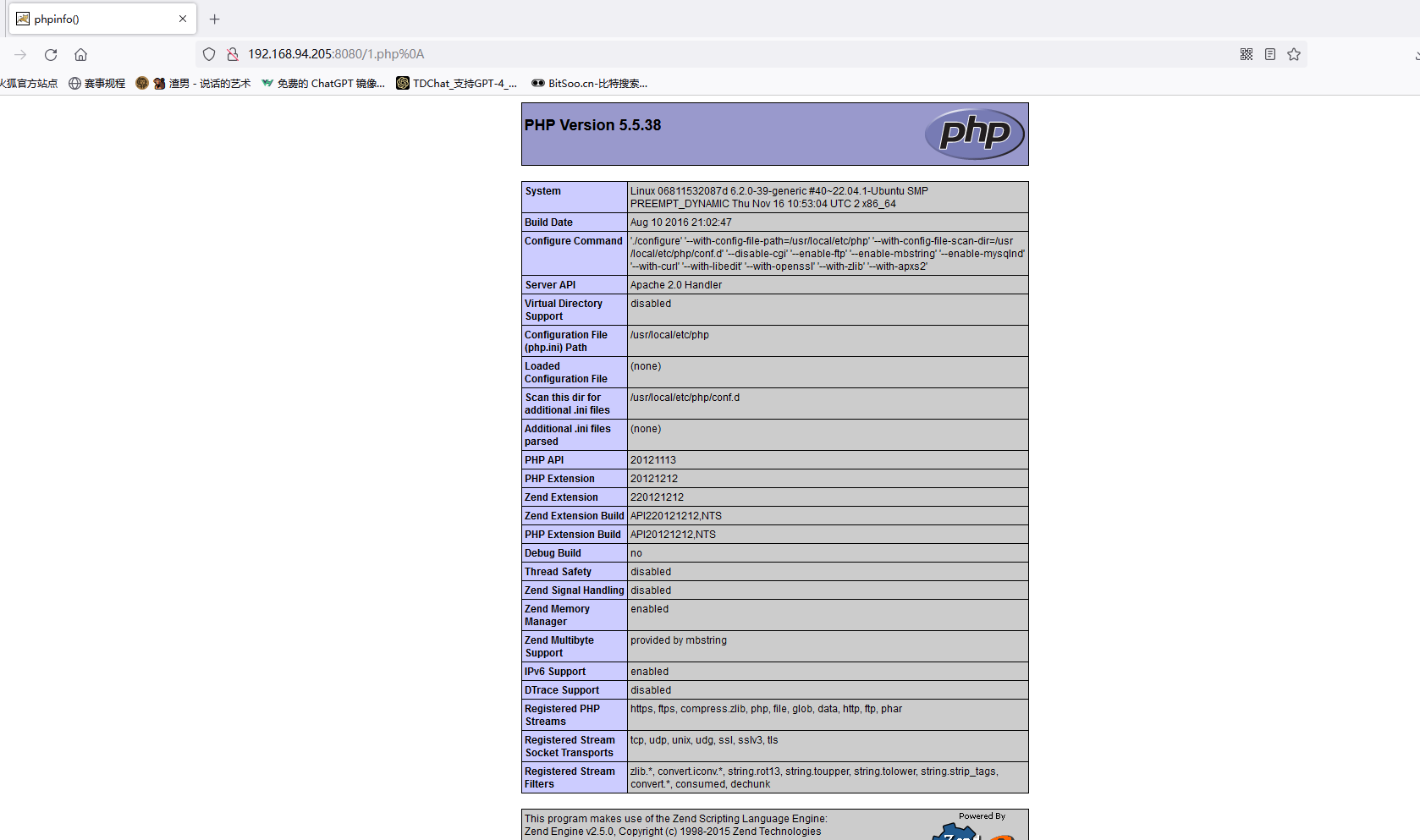Open the BitSoo.cn-比特搜索 bookmark

pos(589,83)
